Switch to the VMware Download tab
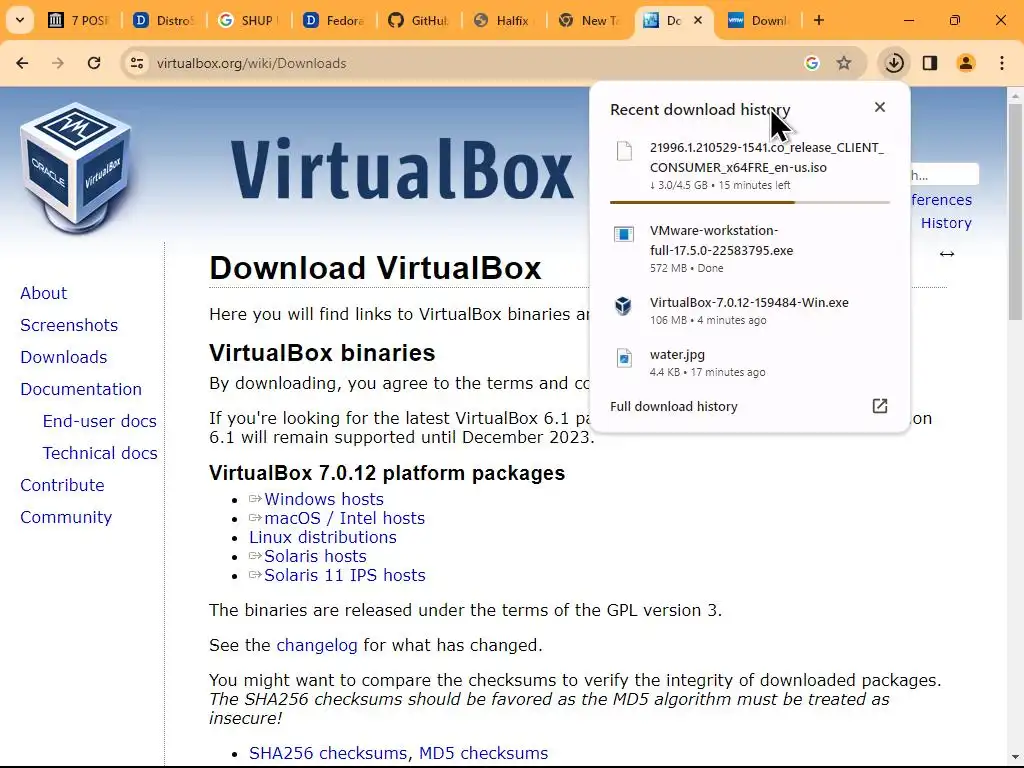Viewport: 1024px width, 768px height. (x=760, y=20)
